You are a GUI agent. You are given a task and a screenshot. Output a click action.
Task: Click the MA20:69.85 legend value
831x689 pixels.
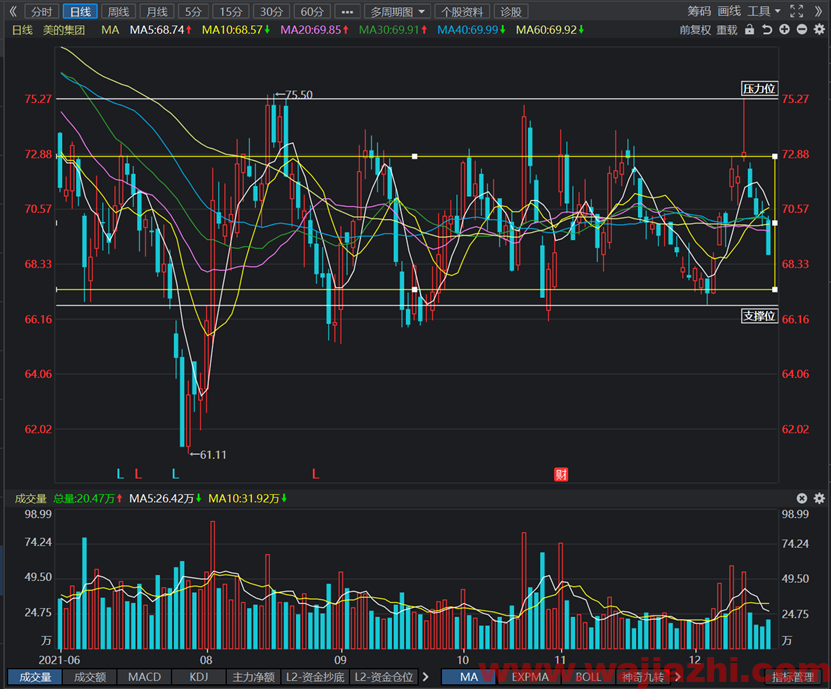[x=314, y=30]
